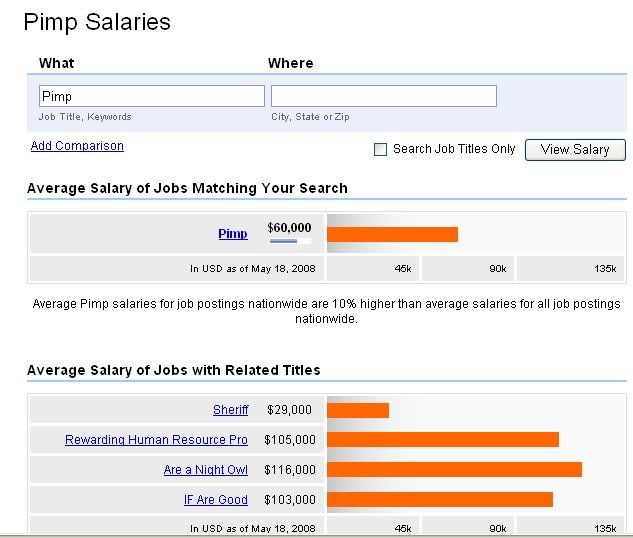Open the Pimp link in salary results
Screen dimensions: 633x538
pyautogui.click(x=232, y=234)
